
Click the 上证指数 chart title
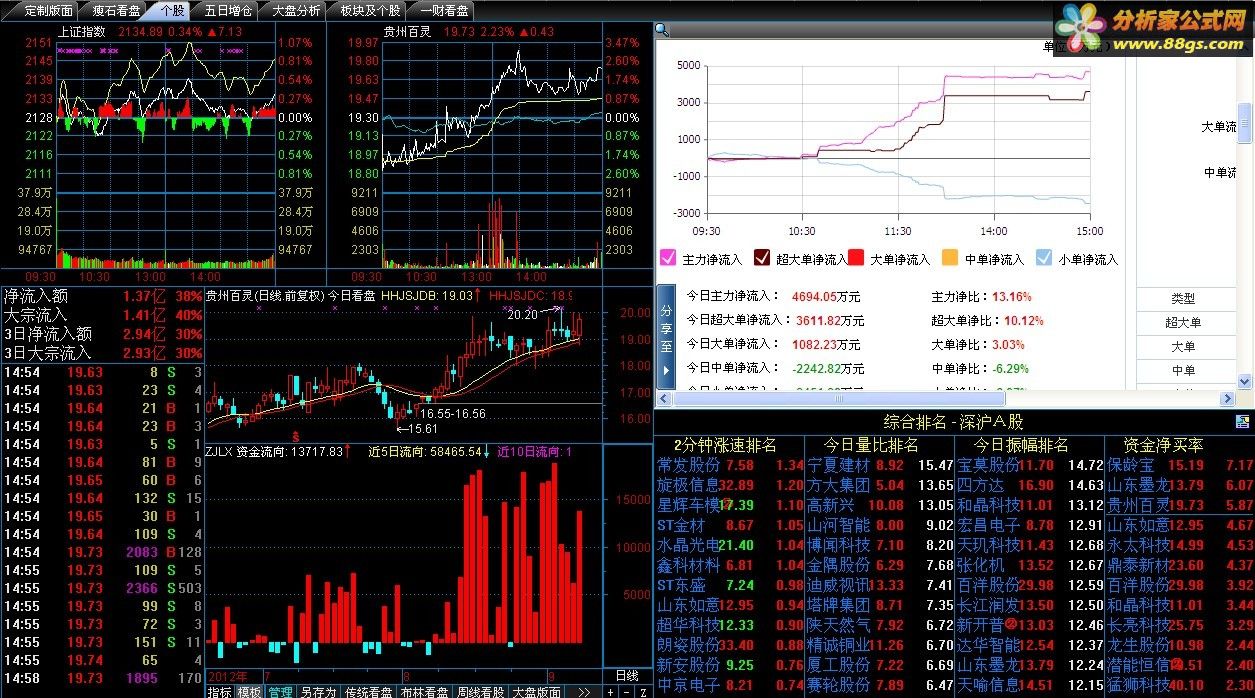coord(82,31)
